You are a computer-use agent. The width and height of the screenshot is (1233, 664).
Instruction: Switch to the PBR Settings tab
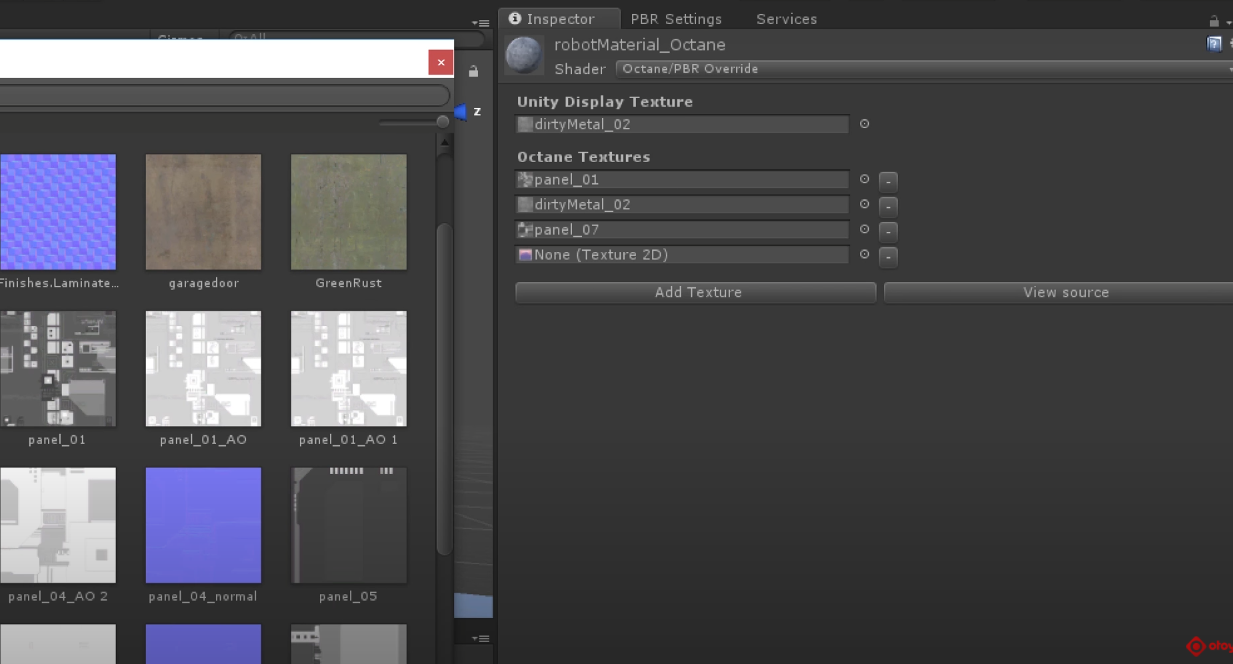tap(676, 19)
